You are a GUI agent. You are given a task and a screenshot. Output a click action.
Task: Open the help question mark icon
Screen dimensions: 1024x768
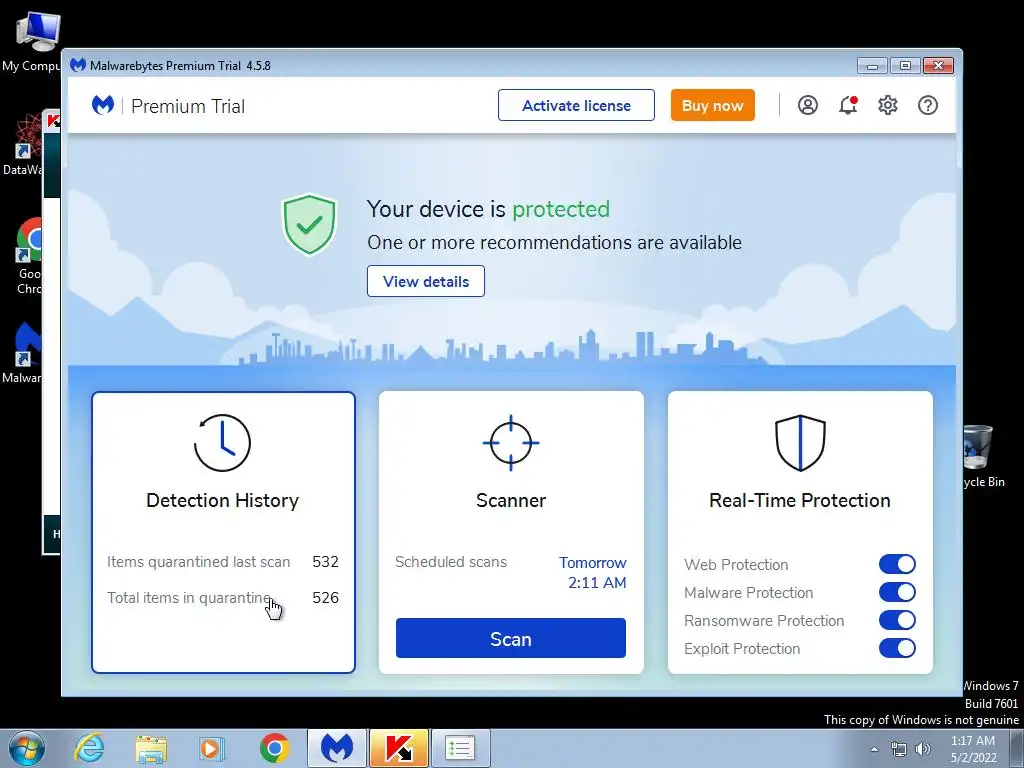pyautogui.click(x=927, y=105)
